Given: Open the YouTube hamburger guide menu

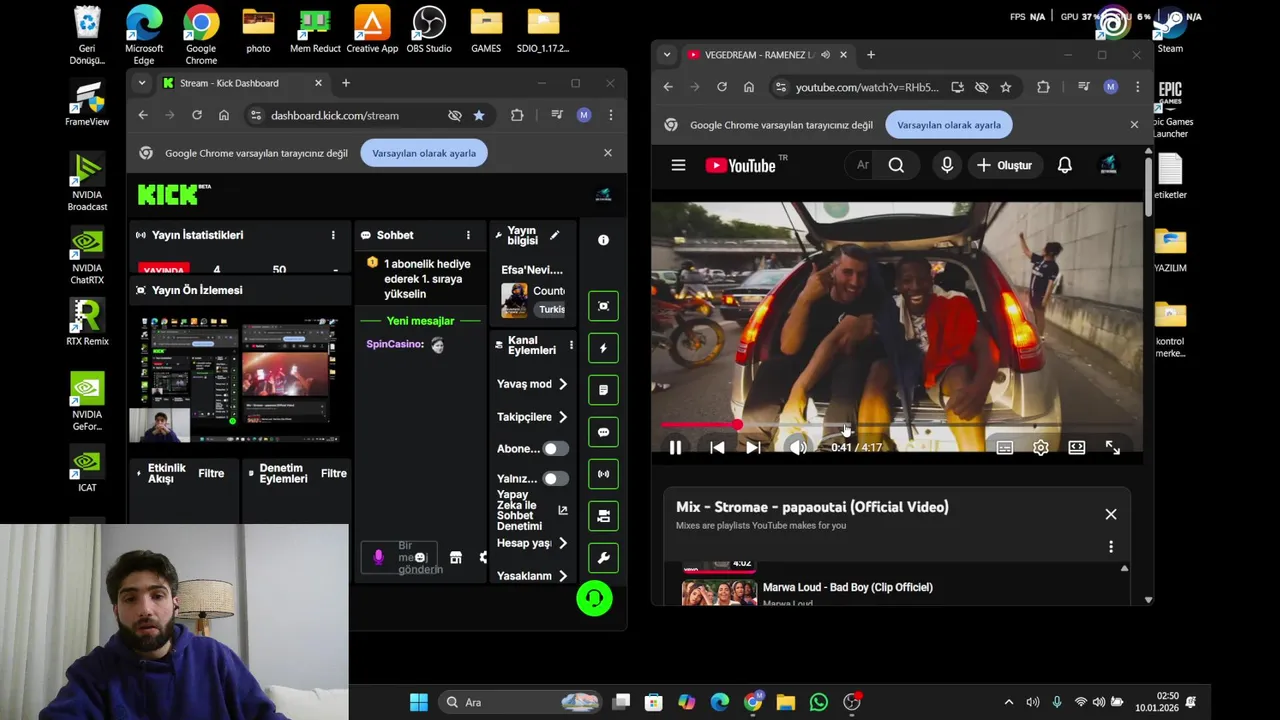Looking at the screenshot, I should point(678,165).
